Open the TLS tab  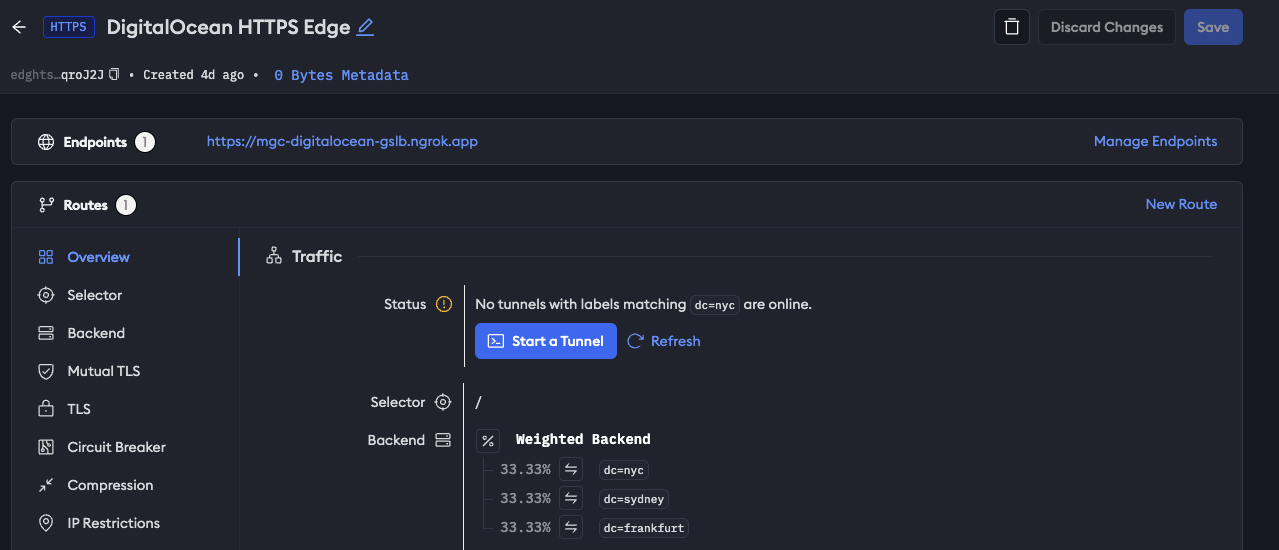[79, 409]
